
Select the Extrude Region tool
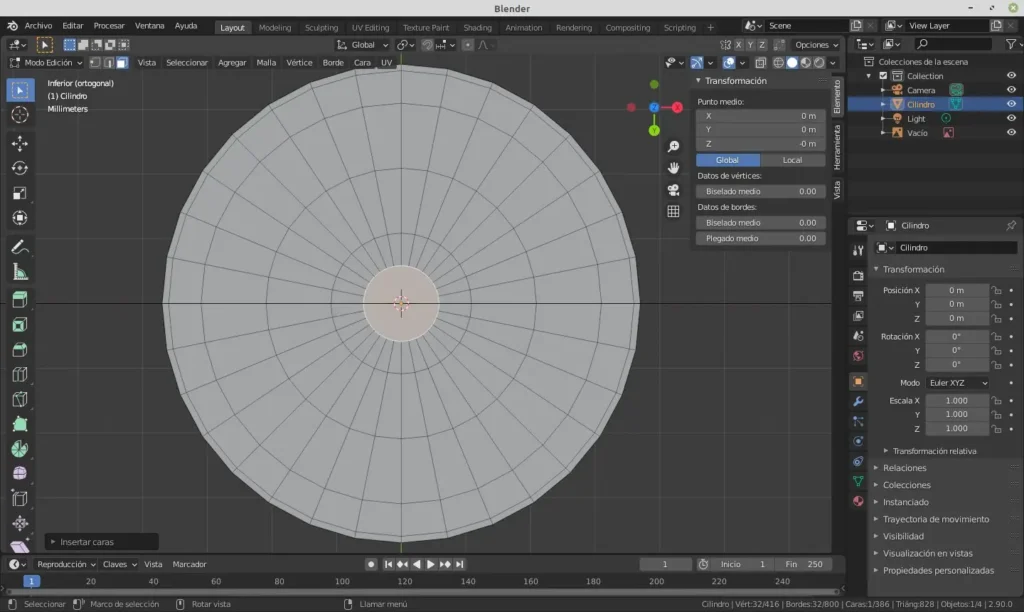click(x=20, y=300)
